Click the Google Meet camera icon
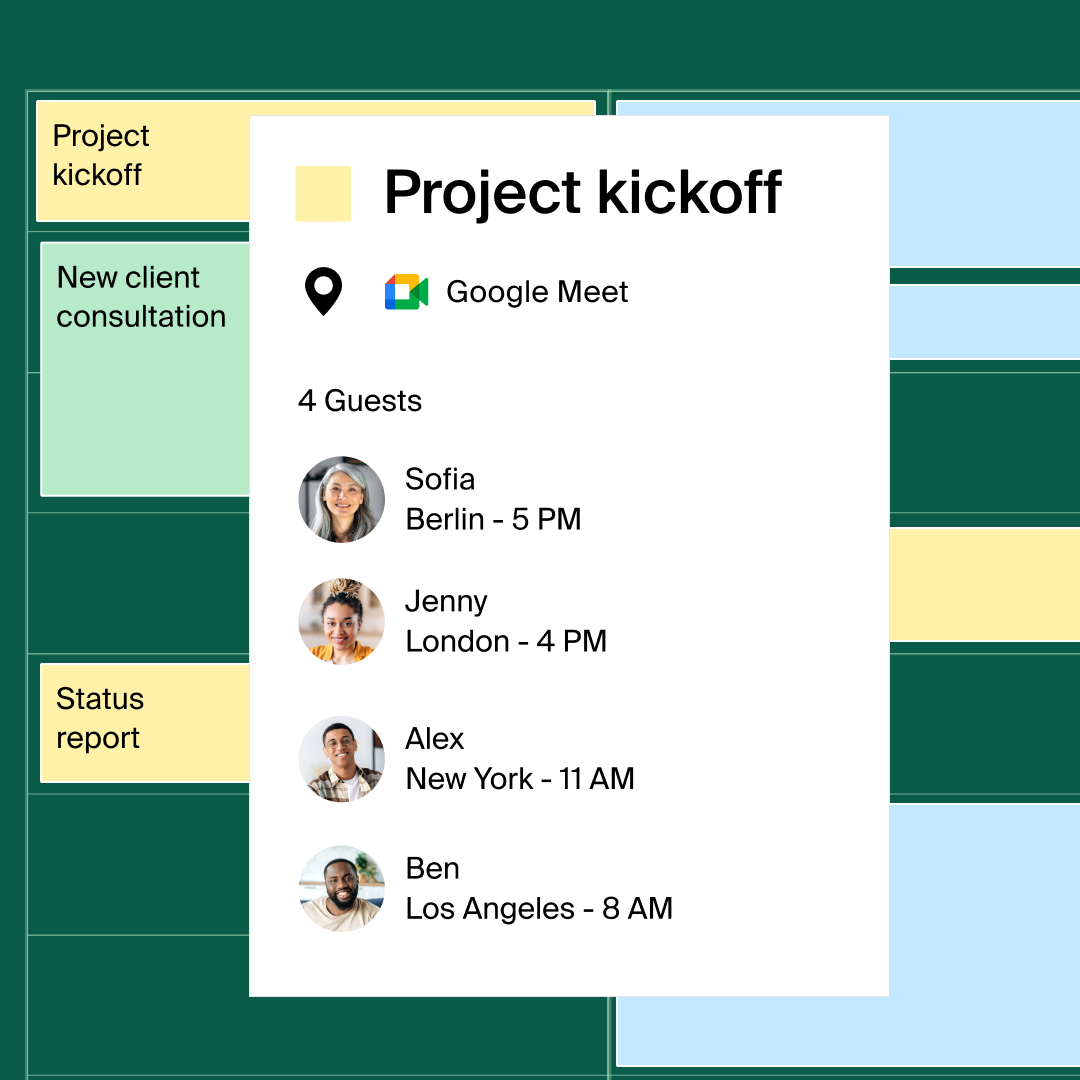Viewport: 1080px width, 1080px height. click(x=406, y=292)
